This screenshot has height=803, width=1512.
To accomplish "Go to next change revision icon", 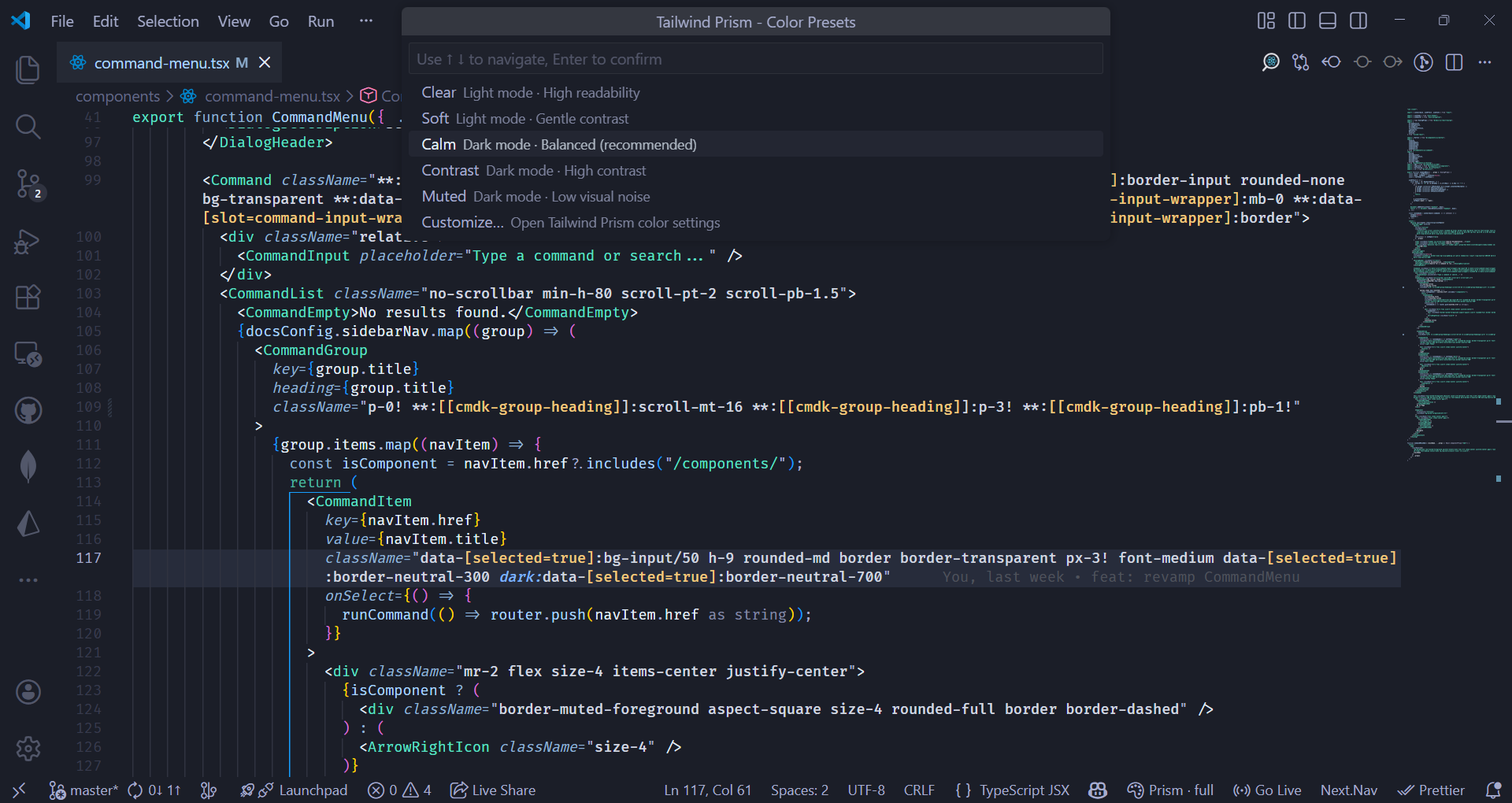I will coord(1393,62).
